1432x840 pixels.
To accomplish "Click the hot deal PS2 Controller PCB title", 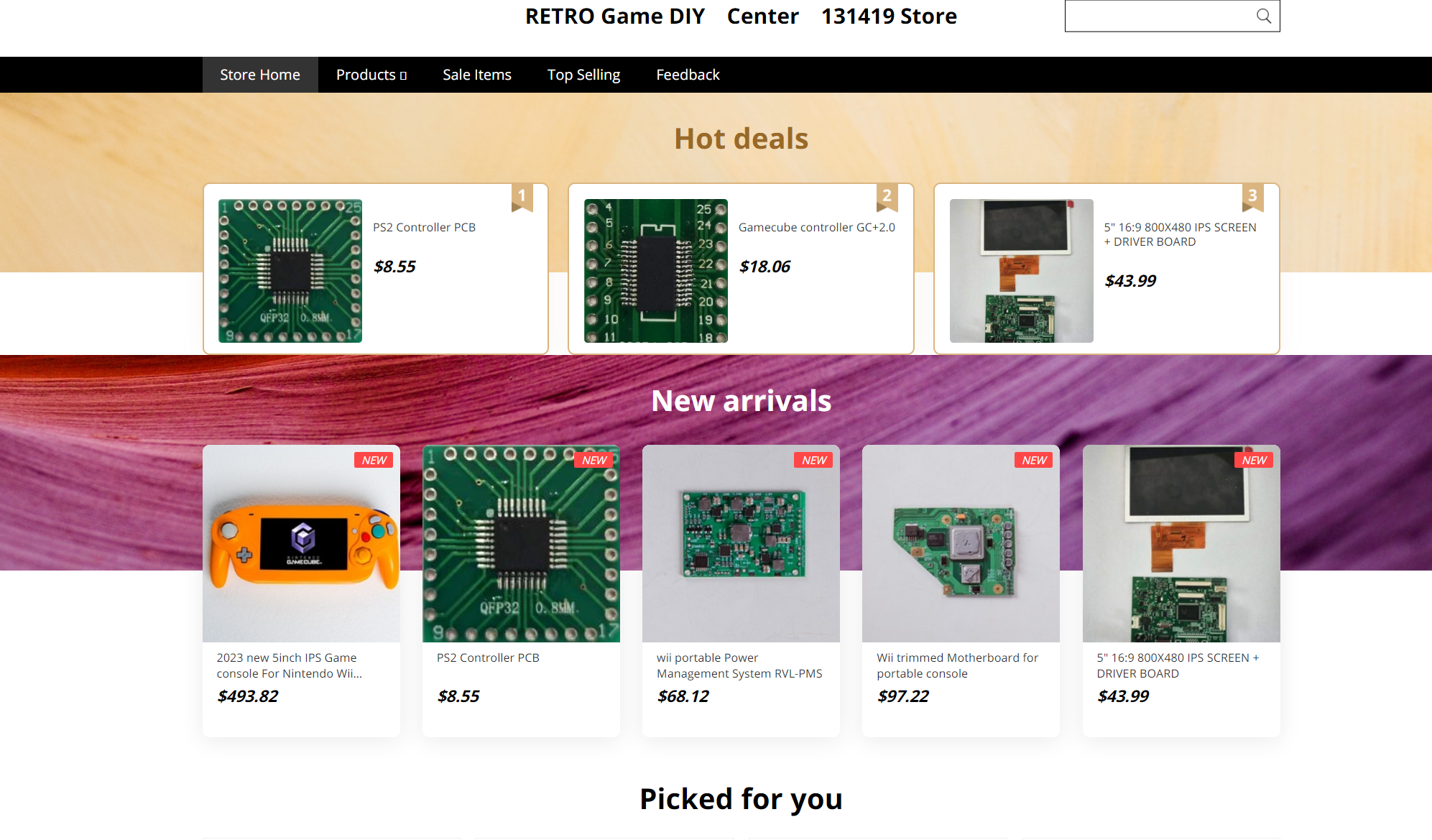I will 424,227.
